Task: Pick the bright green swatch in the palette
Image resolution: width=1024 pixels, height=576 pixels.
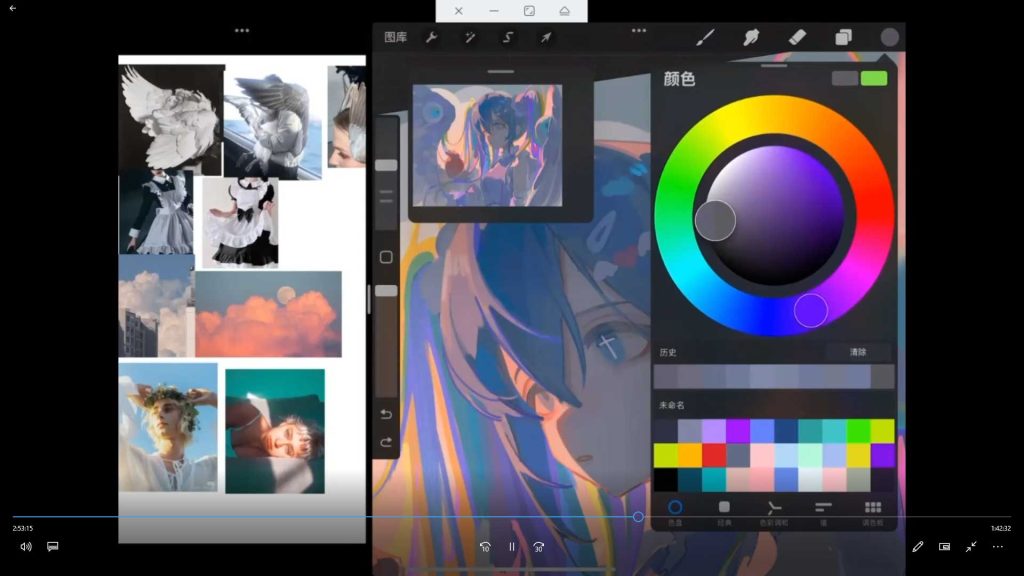Action: point(858,431)
